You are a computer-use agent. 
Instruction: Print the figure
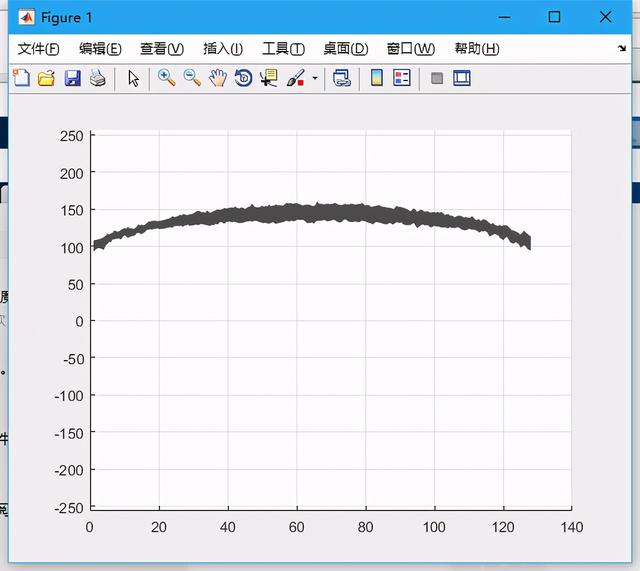point(97,78)
